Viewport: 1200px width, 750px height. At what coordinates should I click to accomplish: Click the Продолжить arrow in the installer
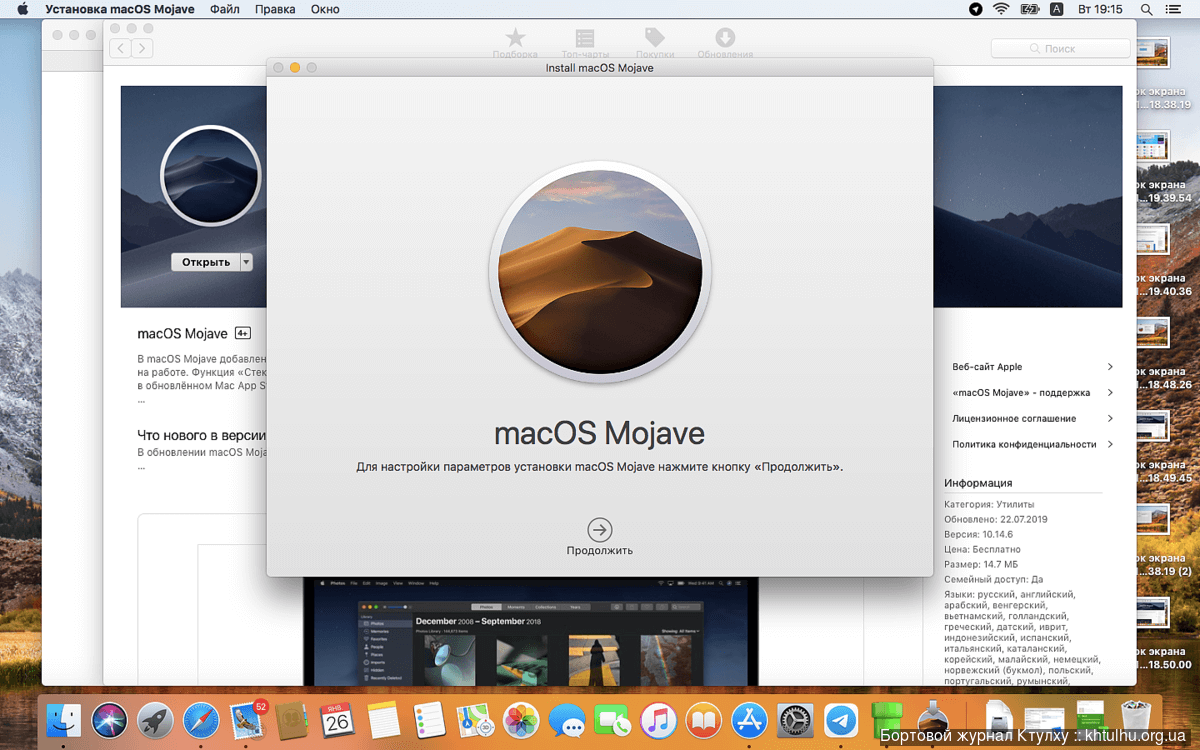(600, 530)
